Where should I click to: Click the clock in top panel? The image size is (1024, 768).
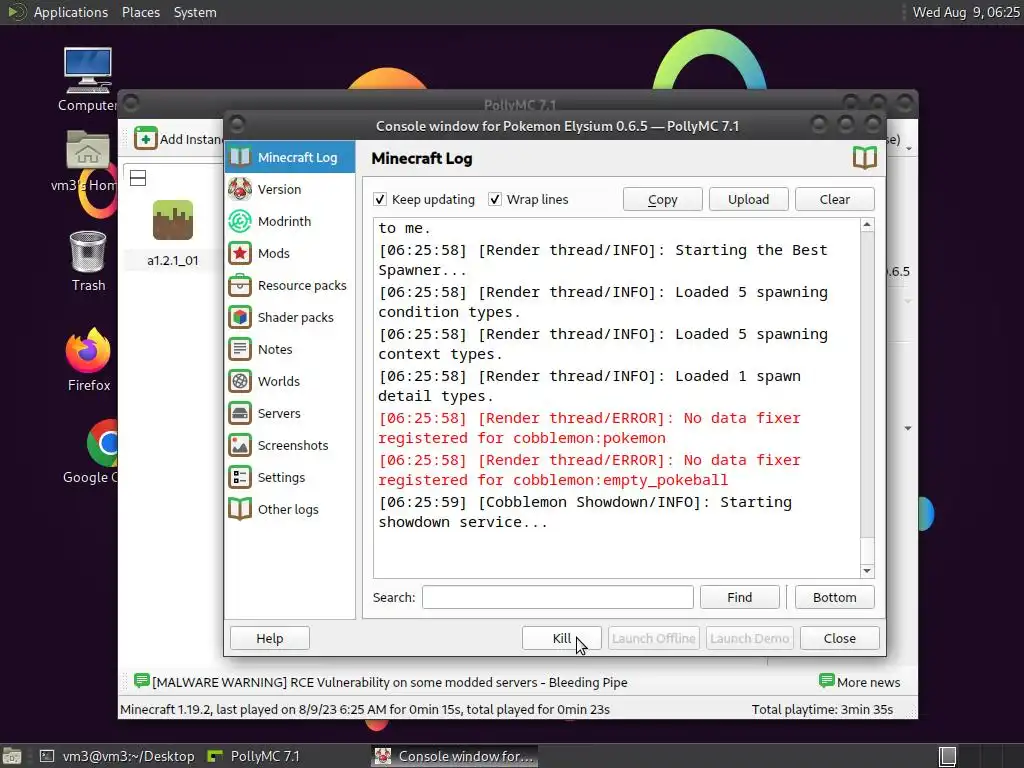pos(966,12)
